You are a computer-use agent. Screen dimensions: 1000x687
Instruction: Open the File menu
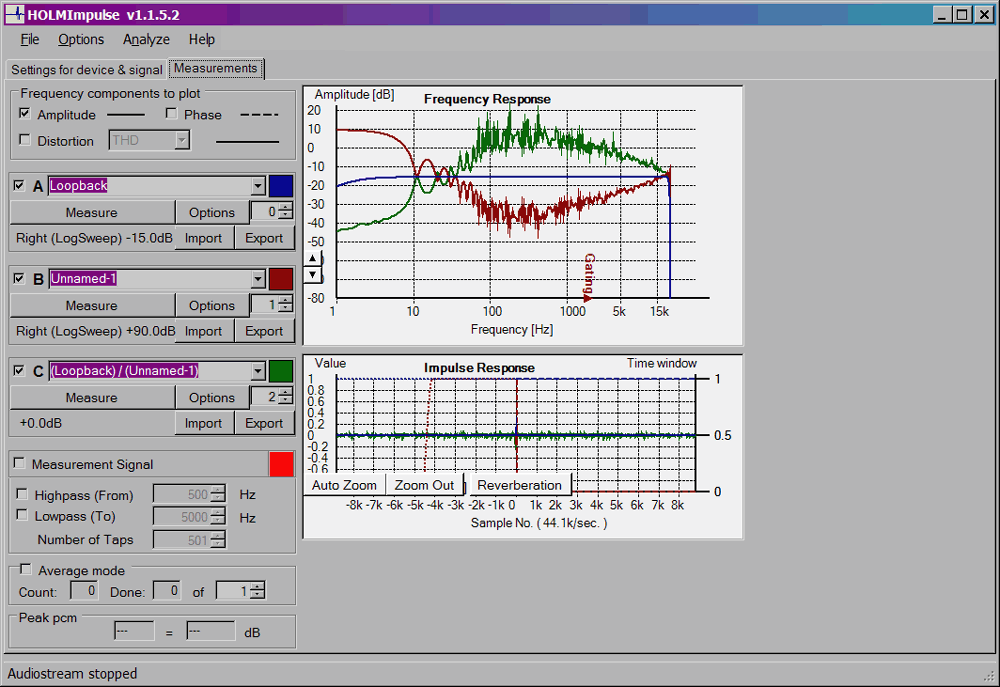(x=29, y=40)
